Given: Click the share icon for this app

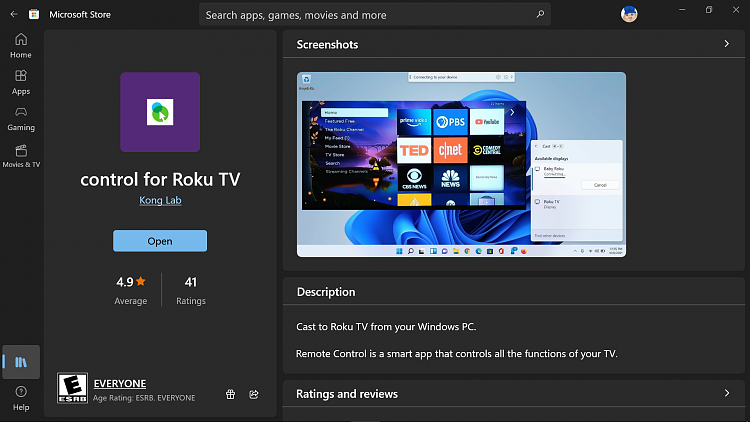Looking at the screenshot, I should (254, 394).
